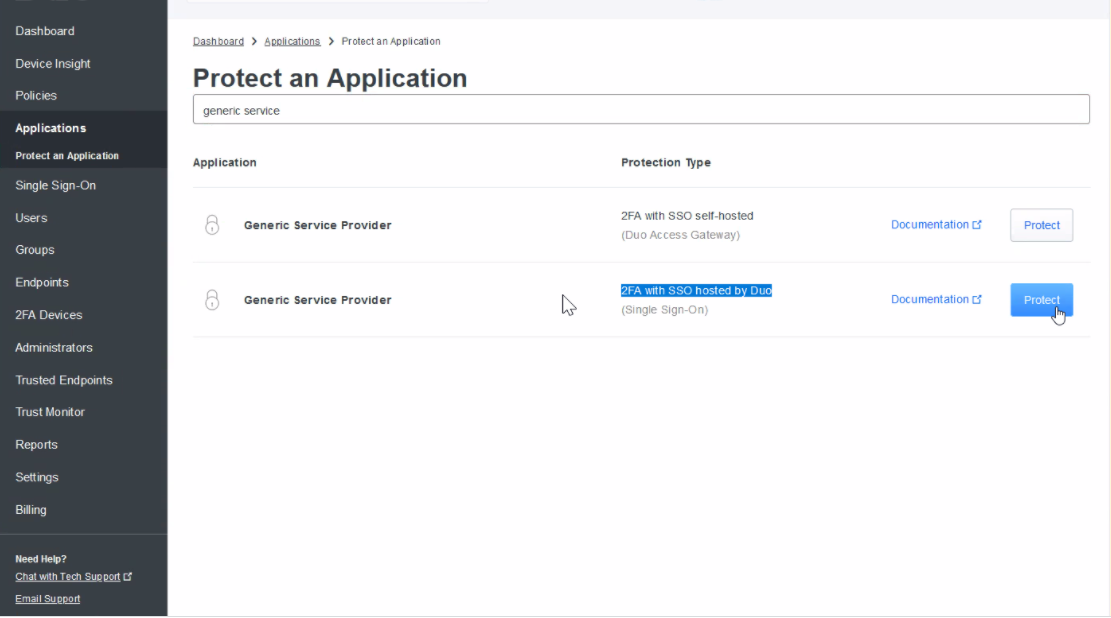Open Device Insight in the sidebar
The height and width of the screenshot is (618, 1111).
tap(53, 64)
